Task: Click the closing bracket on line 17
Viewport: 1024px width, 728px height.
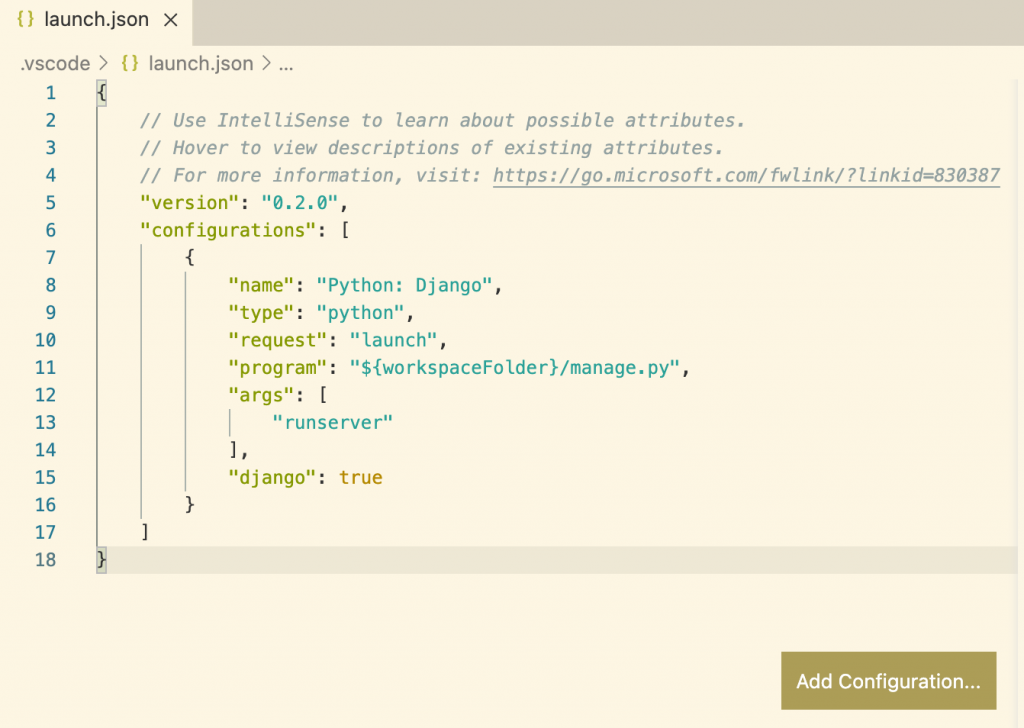Action: click(146, 532)
